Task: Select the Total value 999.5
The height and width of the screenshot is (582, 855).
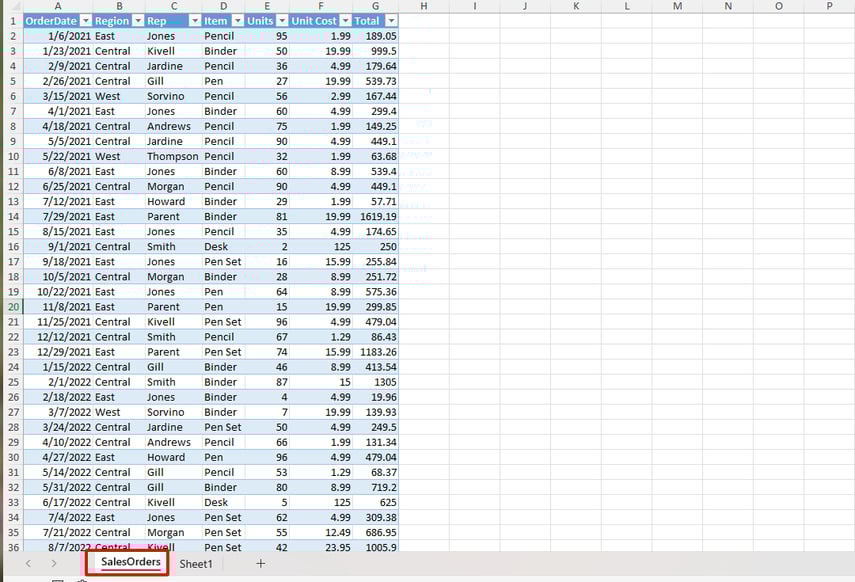Action: (375, 51)
